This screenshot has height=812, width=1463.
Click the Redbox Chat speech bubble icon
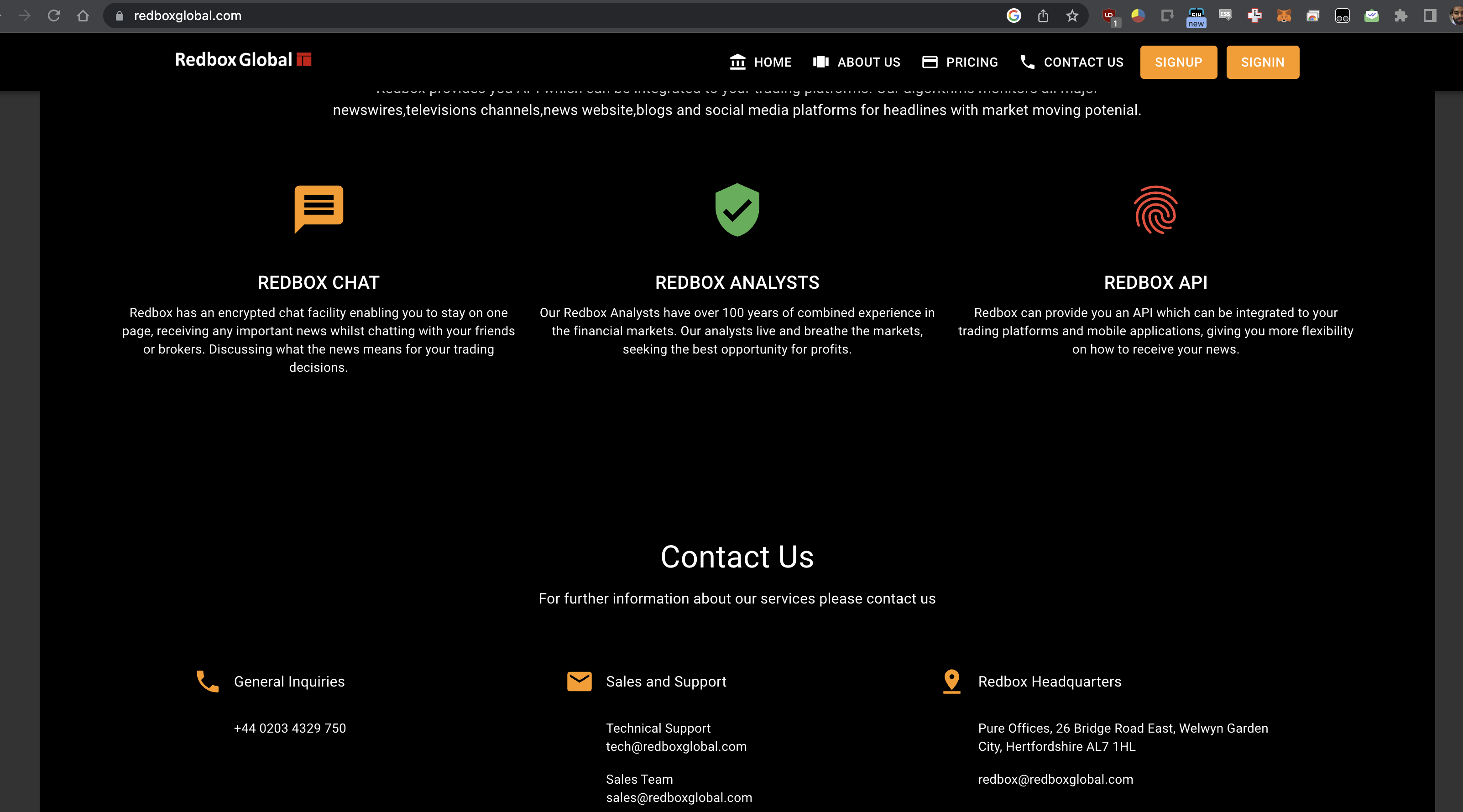coord(319,209)
